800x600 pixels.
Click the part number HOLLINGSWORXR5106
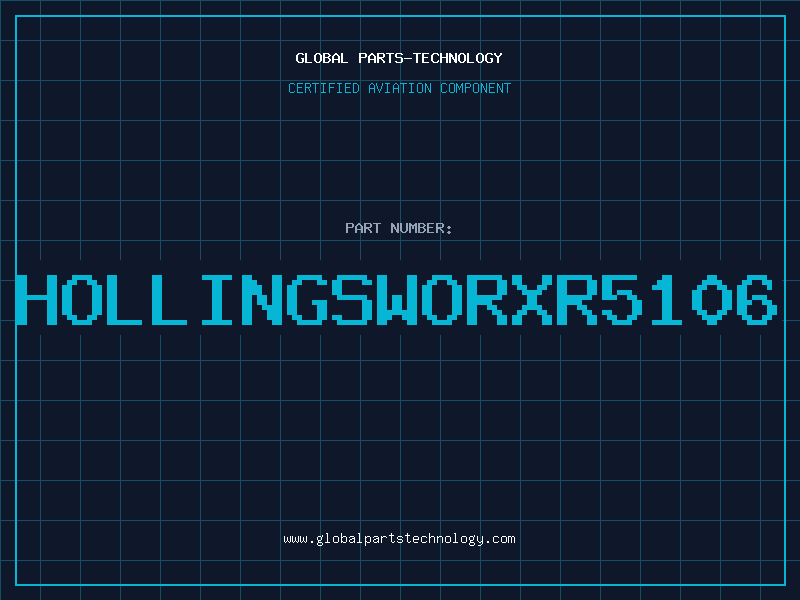pos(397,300)
